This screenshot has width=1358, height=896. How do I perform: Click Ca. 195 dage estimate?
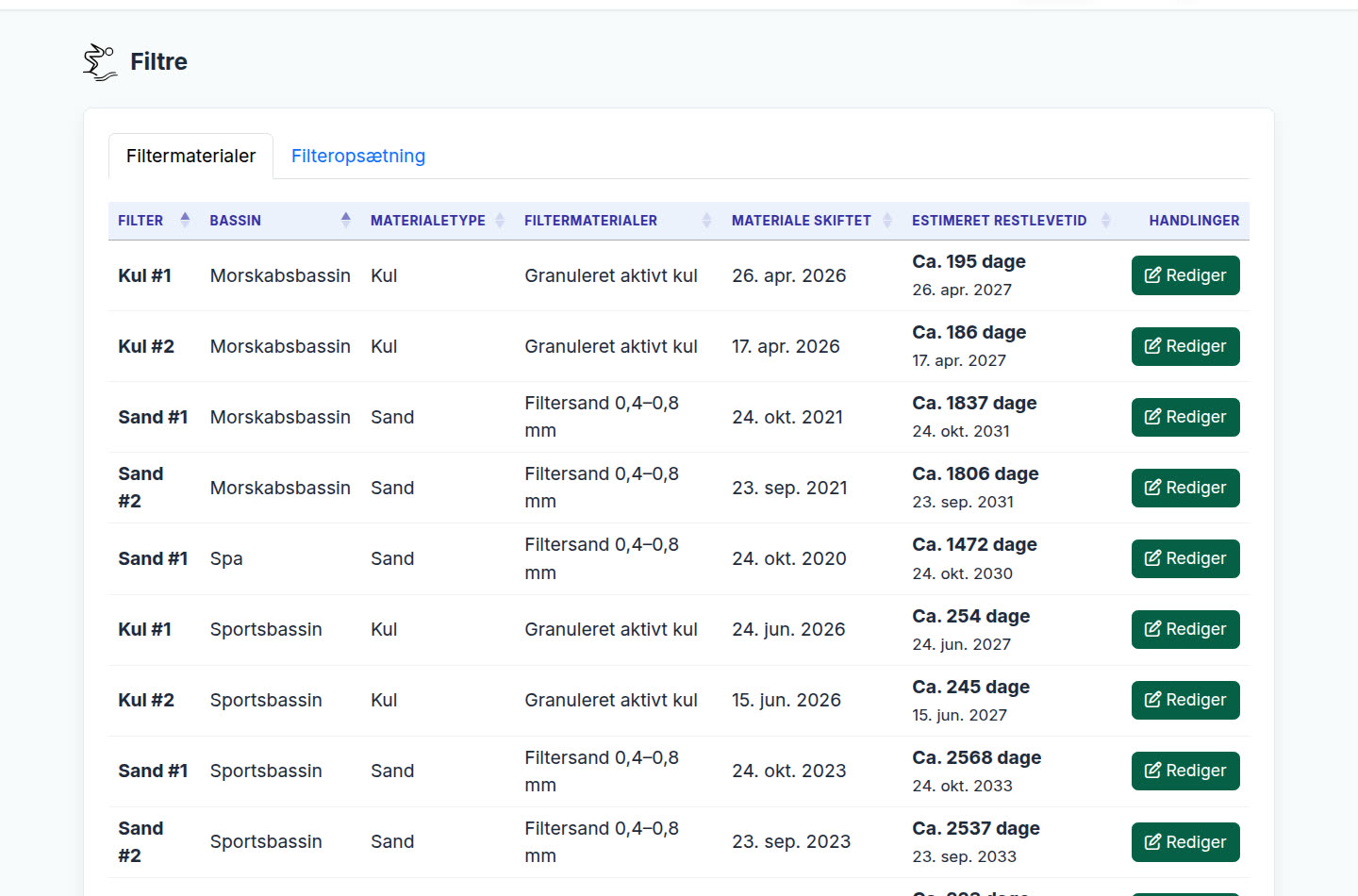(x=969, y=261)
